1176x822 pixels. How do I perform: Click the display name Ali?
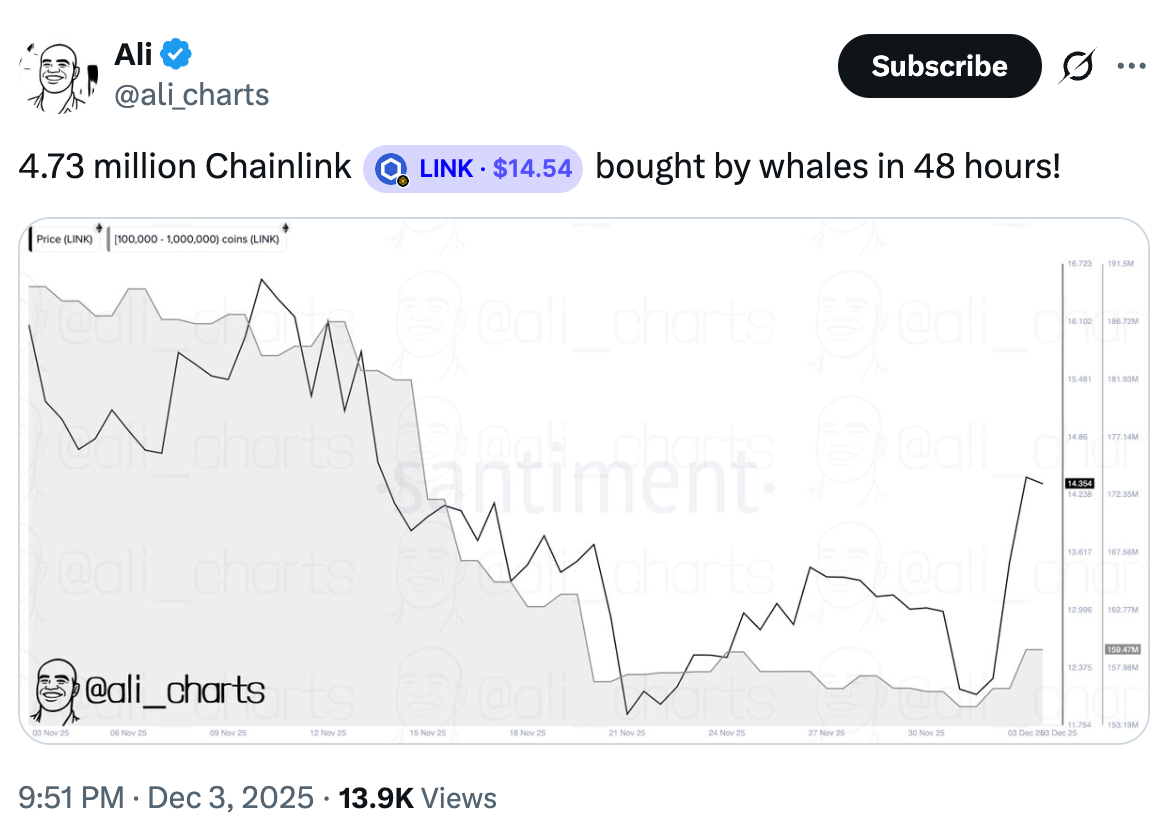coord(133,53)
